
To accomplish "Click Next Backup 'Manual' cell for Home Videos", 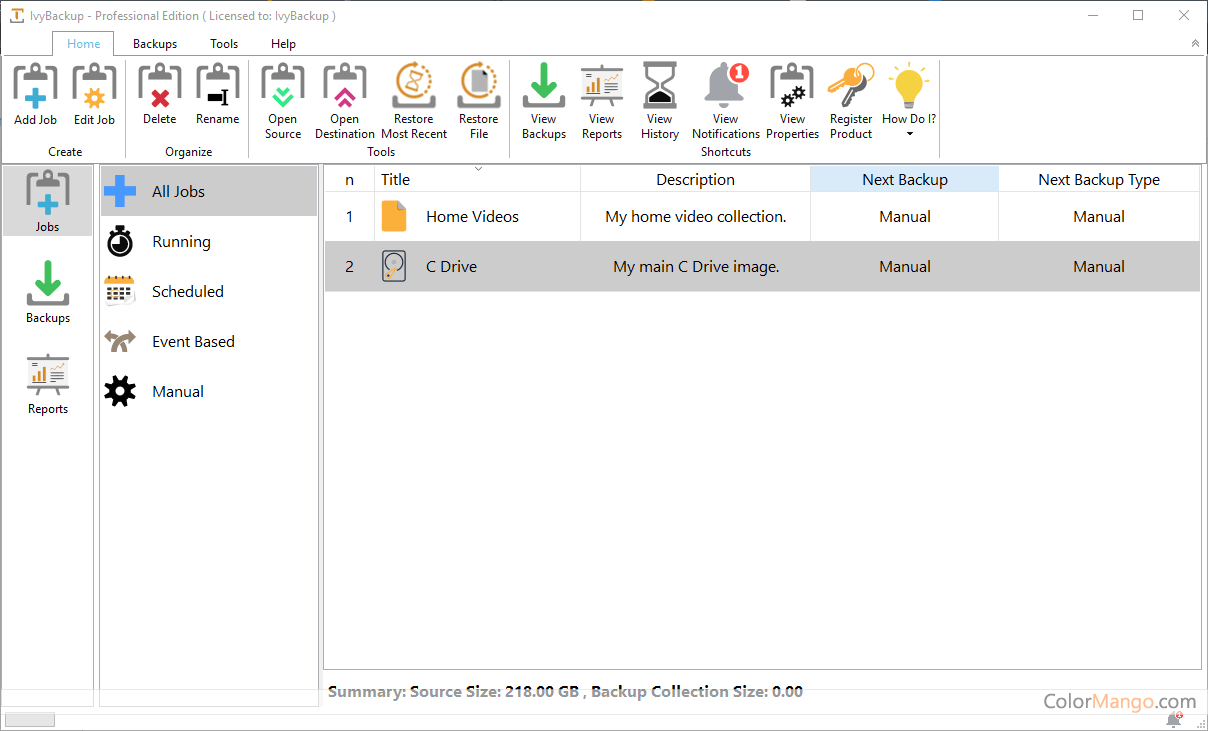I will coord(904,217).
